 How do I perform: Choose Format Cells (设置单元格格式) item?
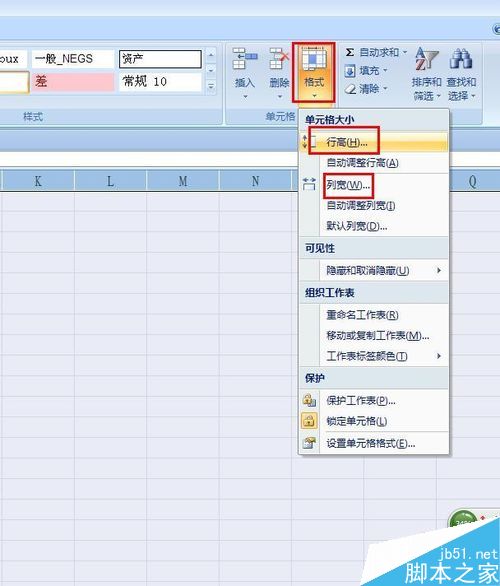point(374,444)
